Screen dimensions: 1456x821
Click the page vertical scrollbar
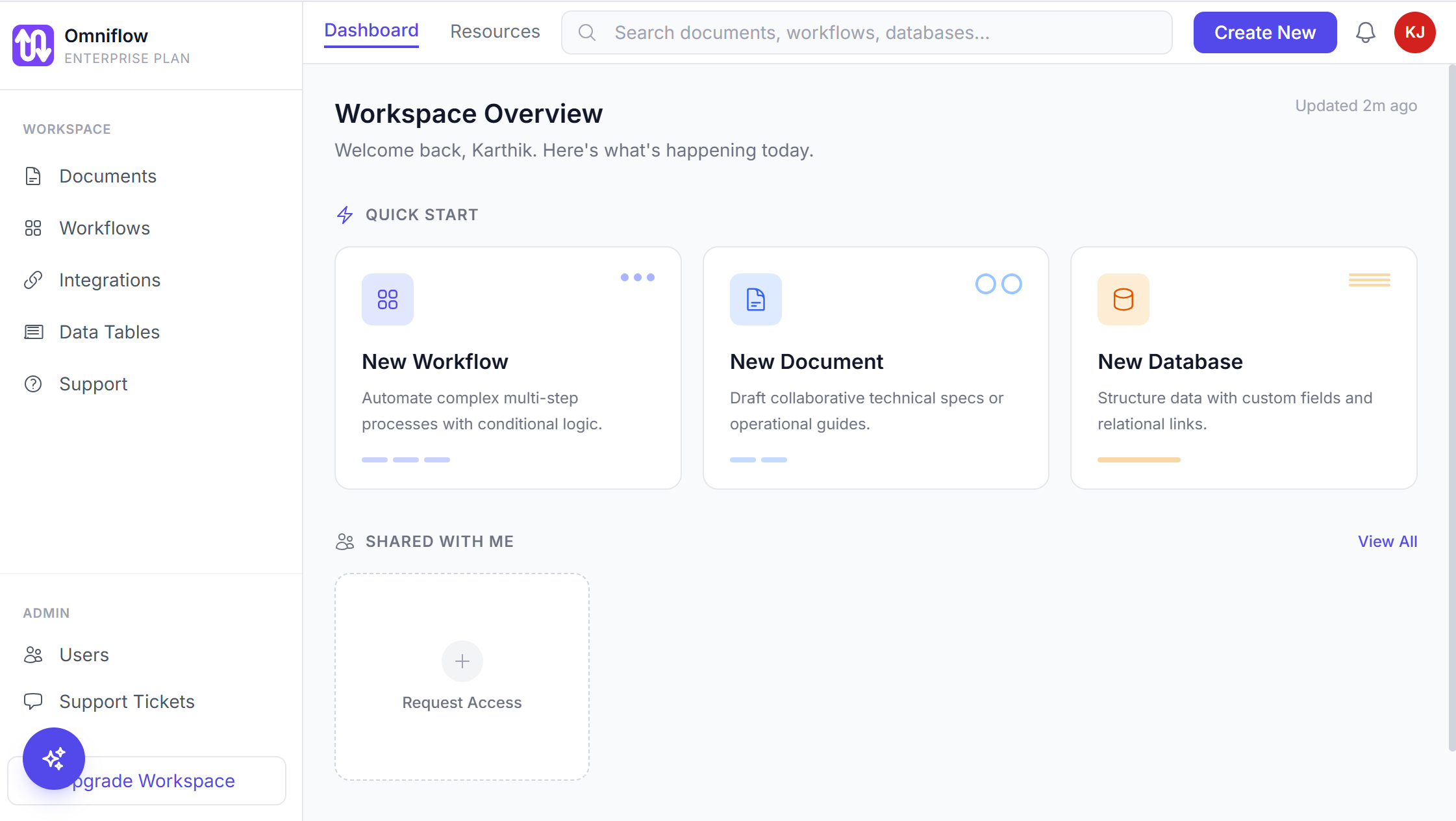coord(1452,408)
